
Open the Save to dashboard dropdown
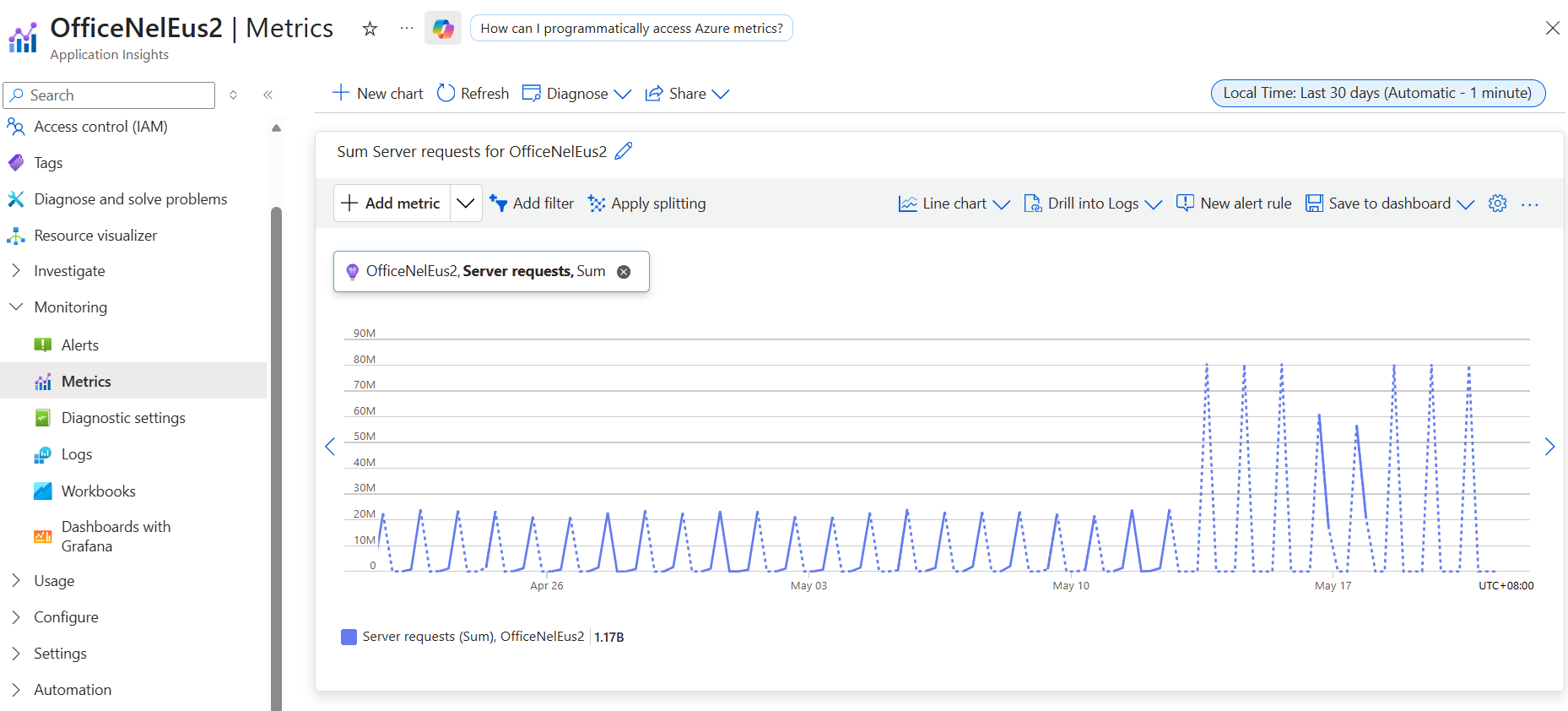[1389, 204]
